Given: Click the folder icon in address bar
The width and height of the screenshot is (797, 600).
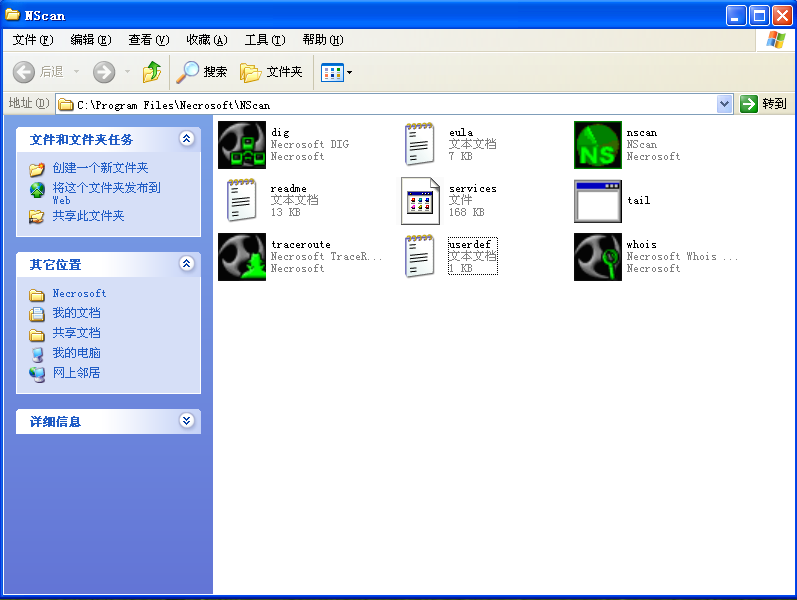Looking at the screenshot, I should pos(66,105).
